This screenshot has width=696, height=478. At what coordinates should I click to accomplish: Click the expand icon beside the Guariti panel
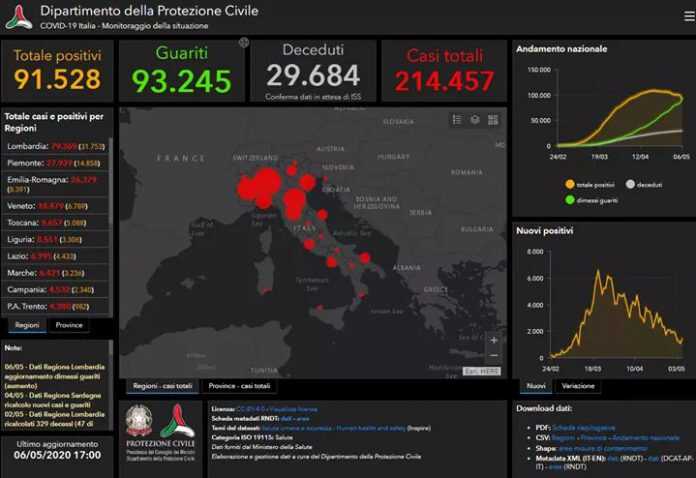click(x=243, y=43)
